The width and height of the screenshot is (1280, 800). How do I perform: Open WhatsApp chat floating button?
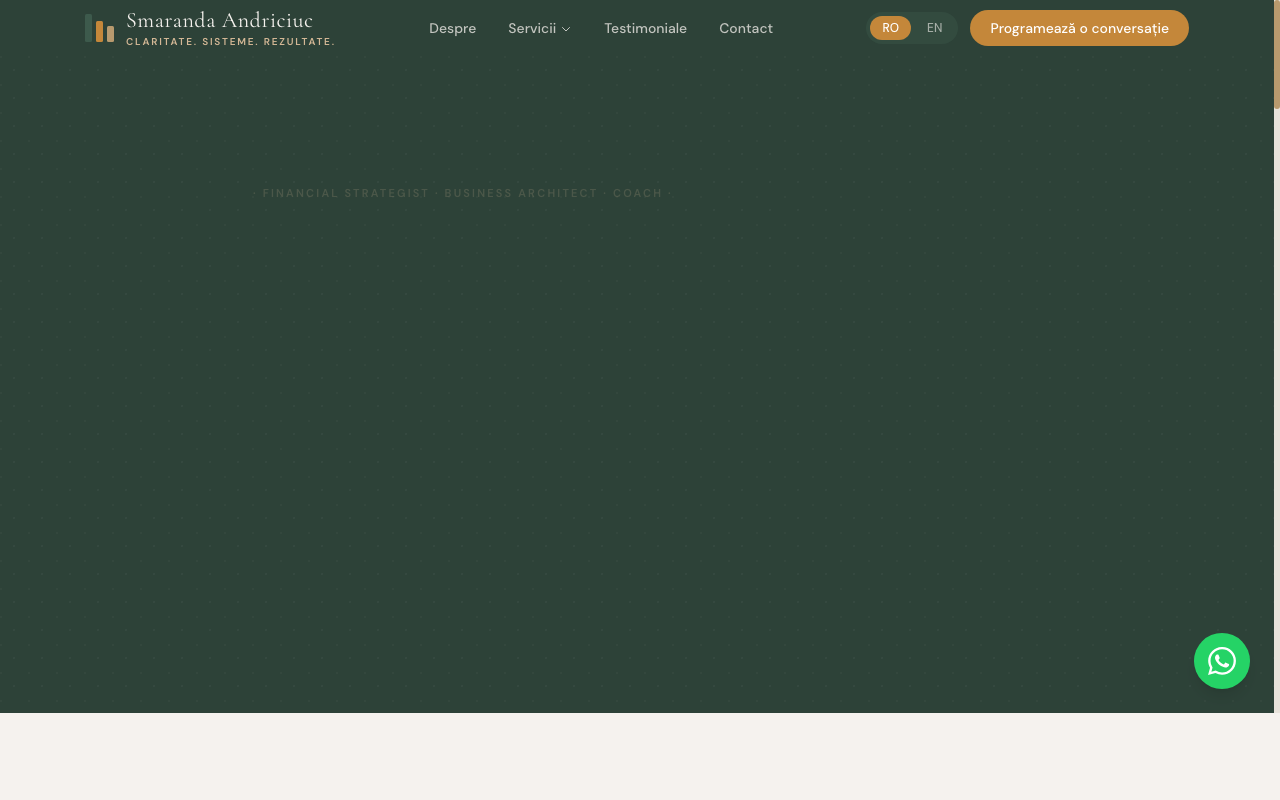[x=1221, y=661]
